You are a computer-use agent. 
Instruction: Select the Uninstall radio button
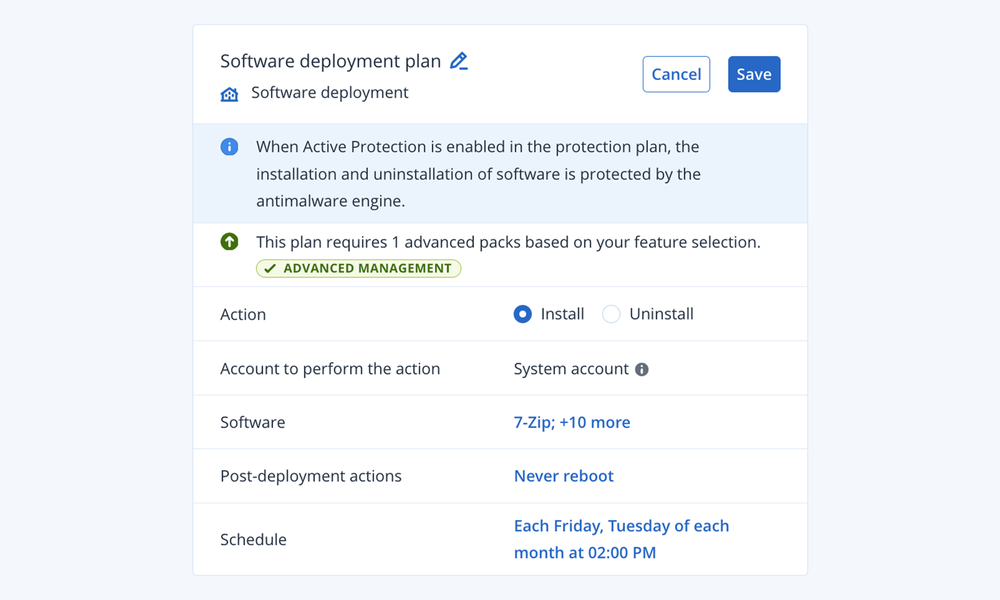point(611,314)
